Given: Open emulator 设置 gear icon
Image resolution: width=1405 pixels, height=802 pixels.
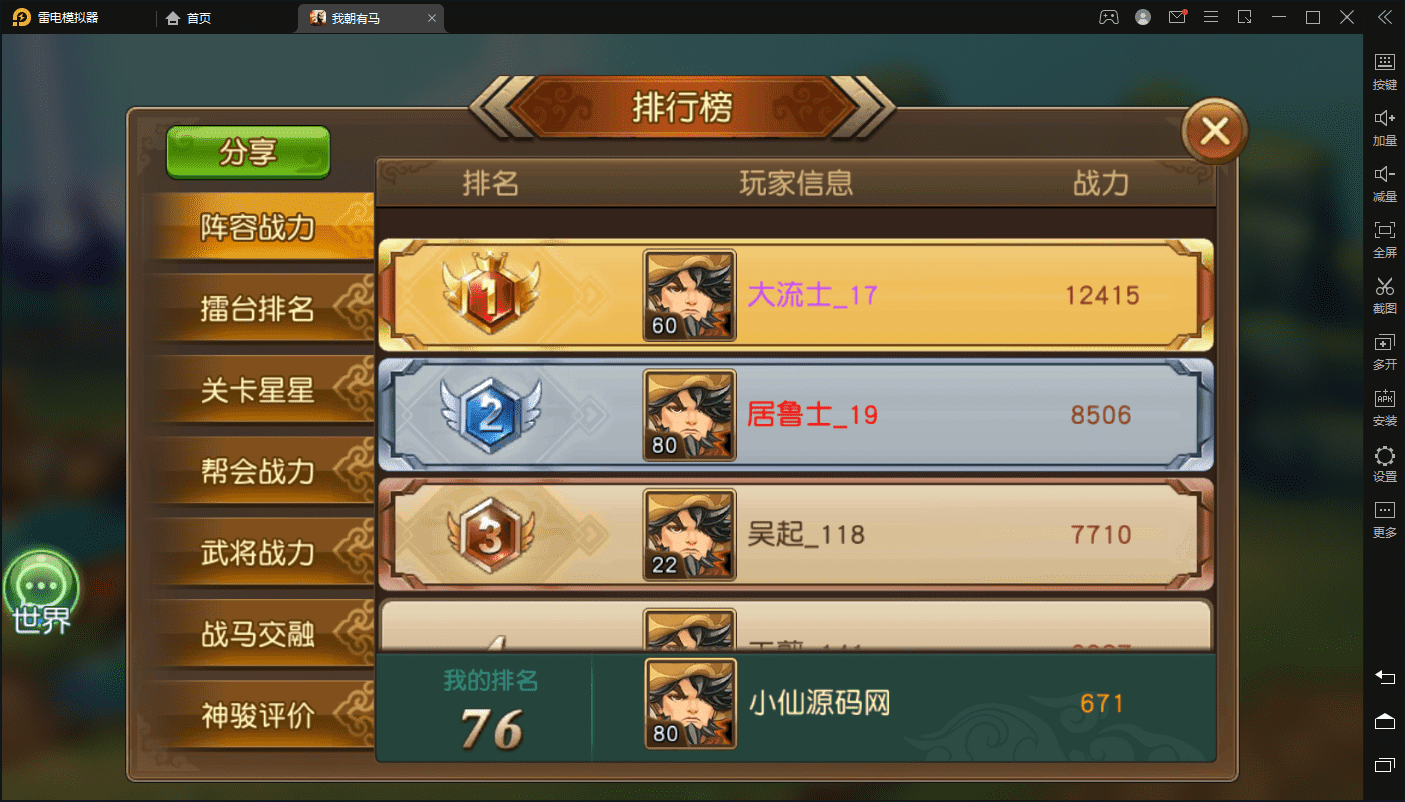Looking at the screenshot, I should (x=1385, y=463).
